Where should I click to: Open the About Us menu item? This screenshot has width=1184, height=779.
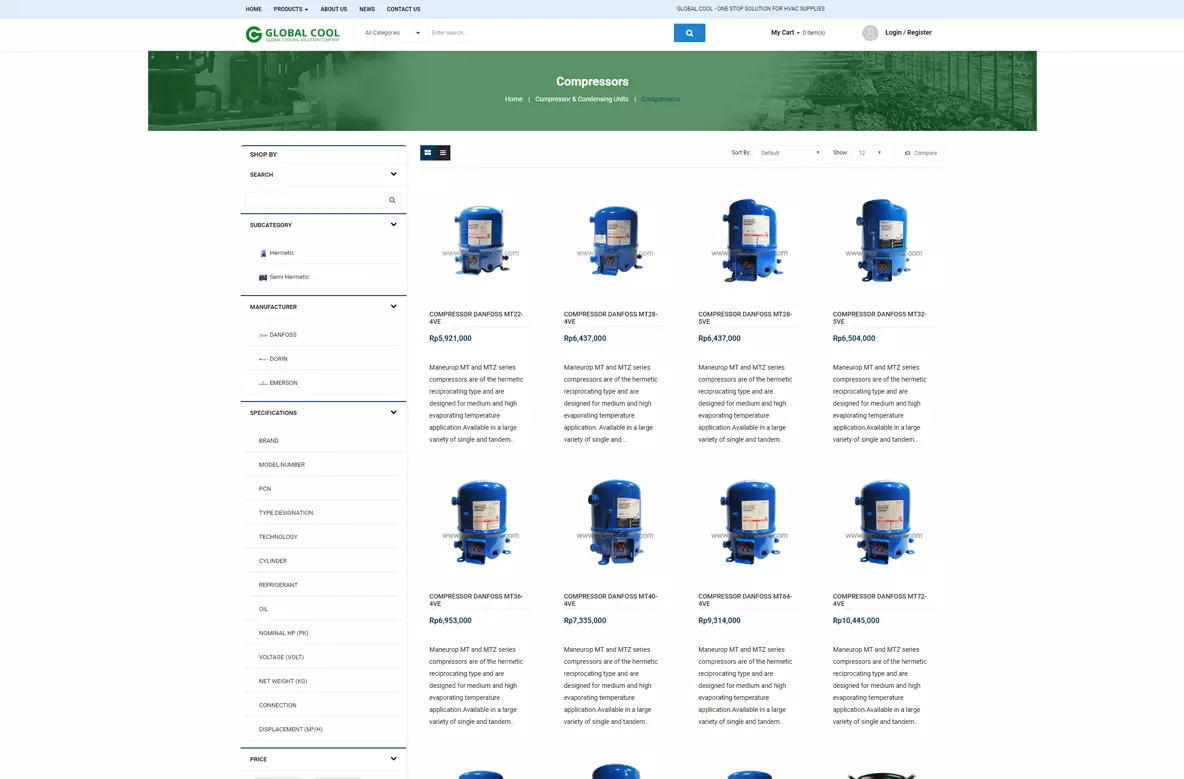coord(334,9)
